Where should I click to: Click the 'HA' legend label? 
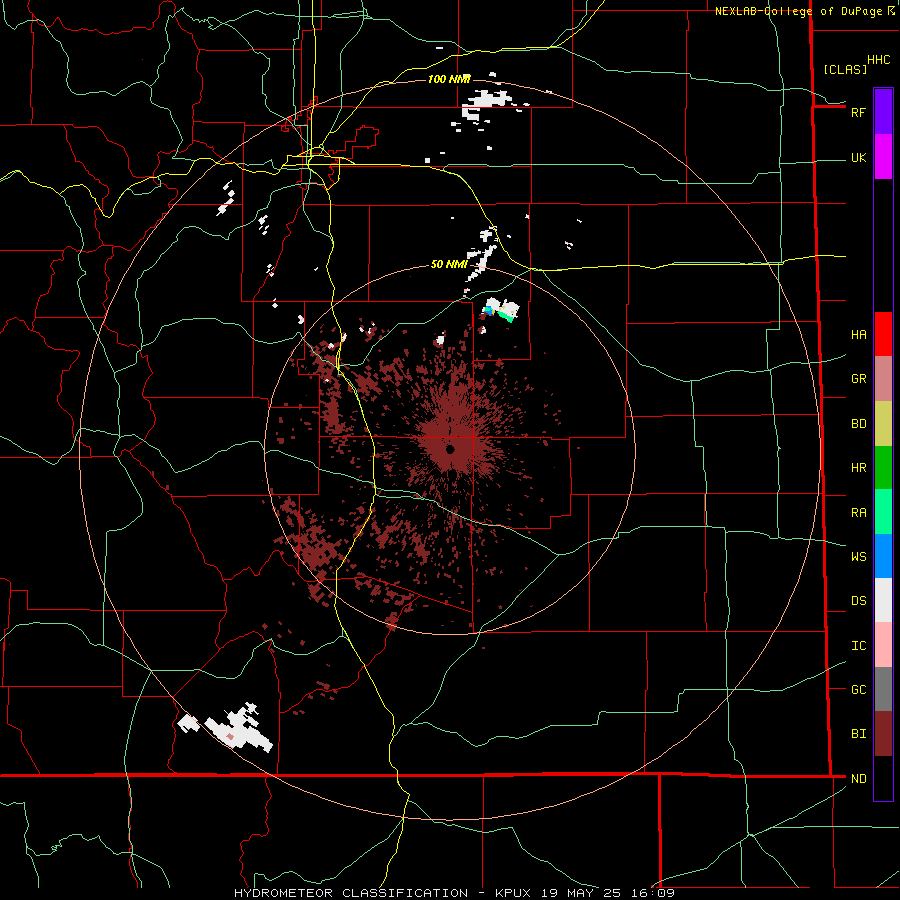[858, 334]
